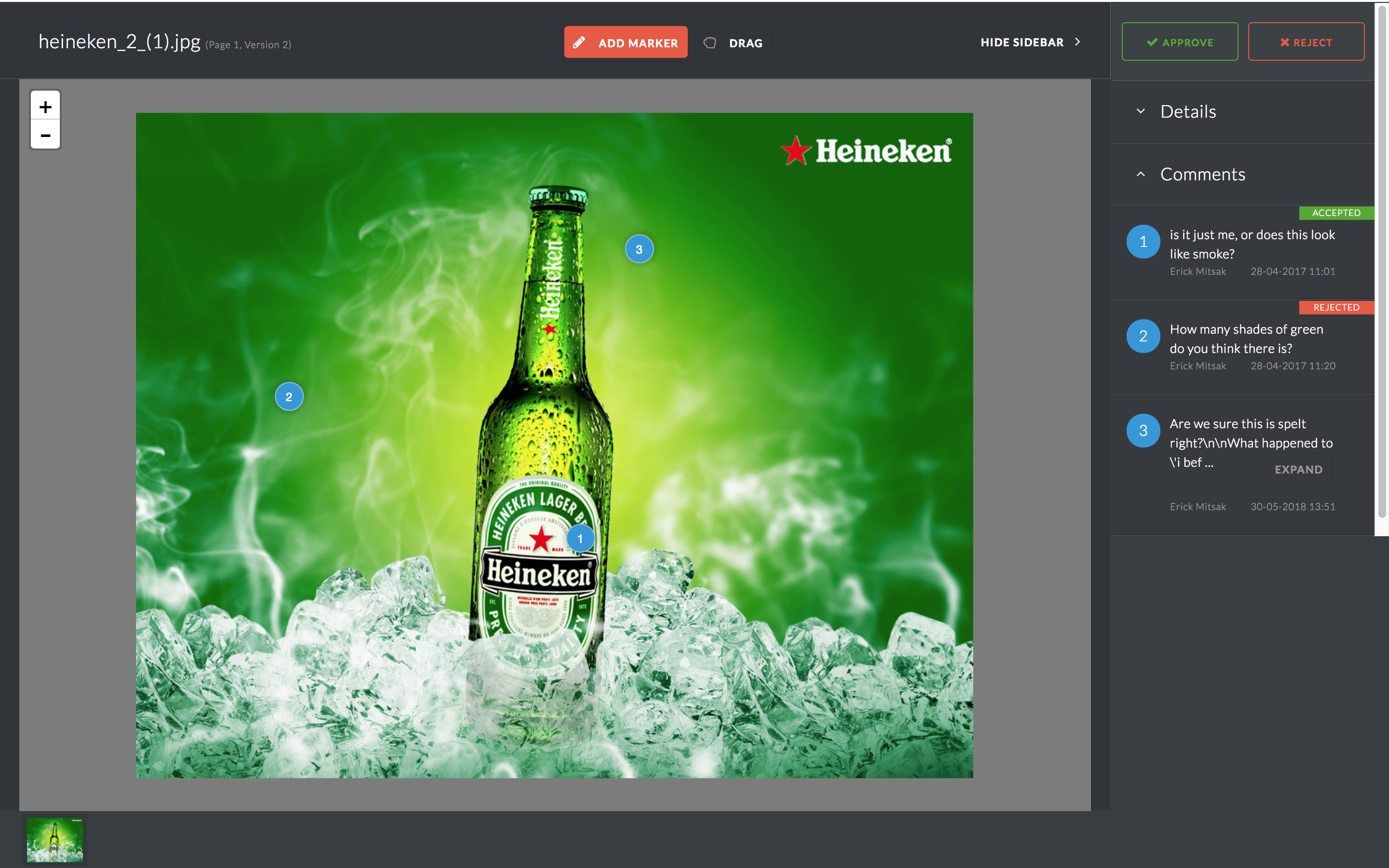The height and width of the screenshot is (868, 1389).
Task: Click the timestamp 30-05-2018 13:51
Action: [1293, 507]
